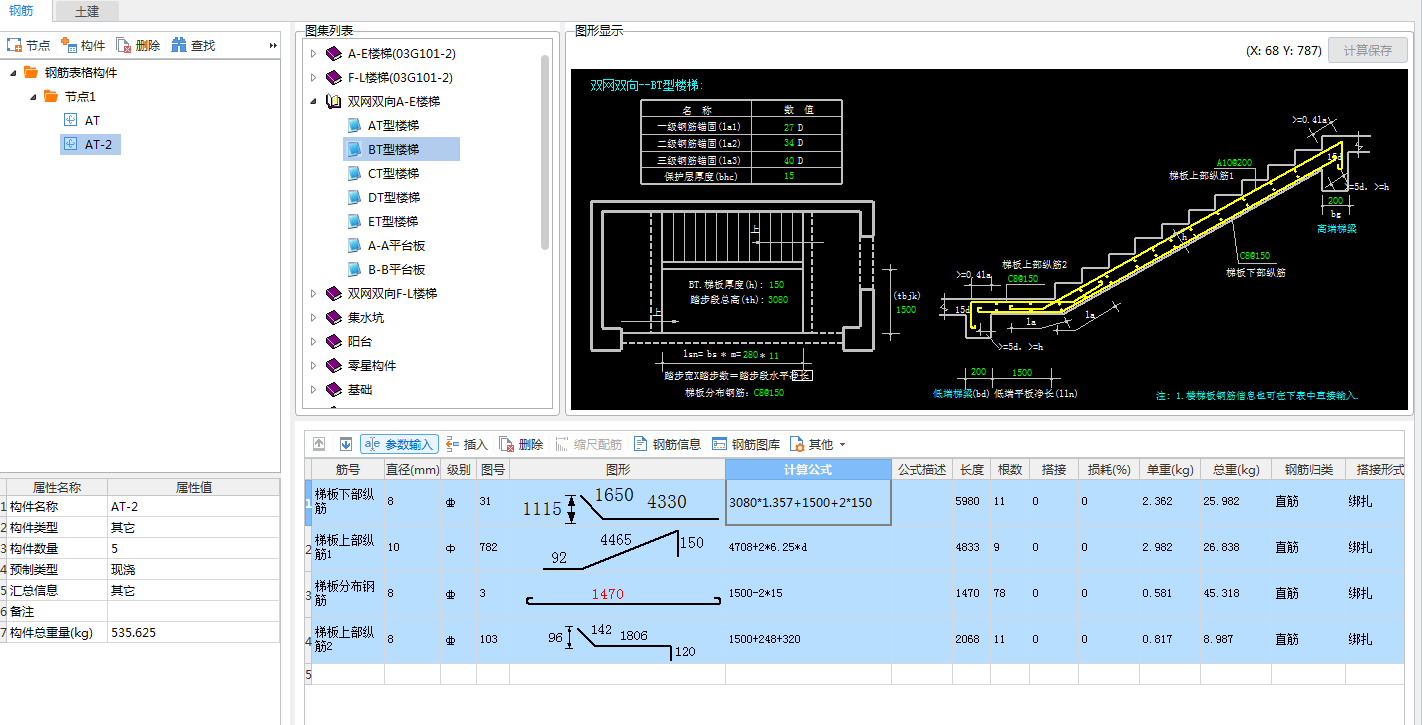Click the 27 D 一级钢筋锚固 value in drawing
The width and height of the screenshot is (1422, 725).
(x=792, y=128)
